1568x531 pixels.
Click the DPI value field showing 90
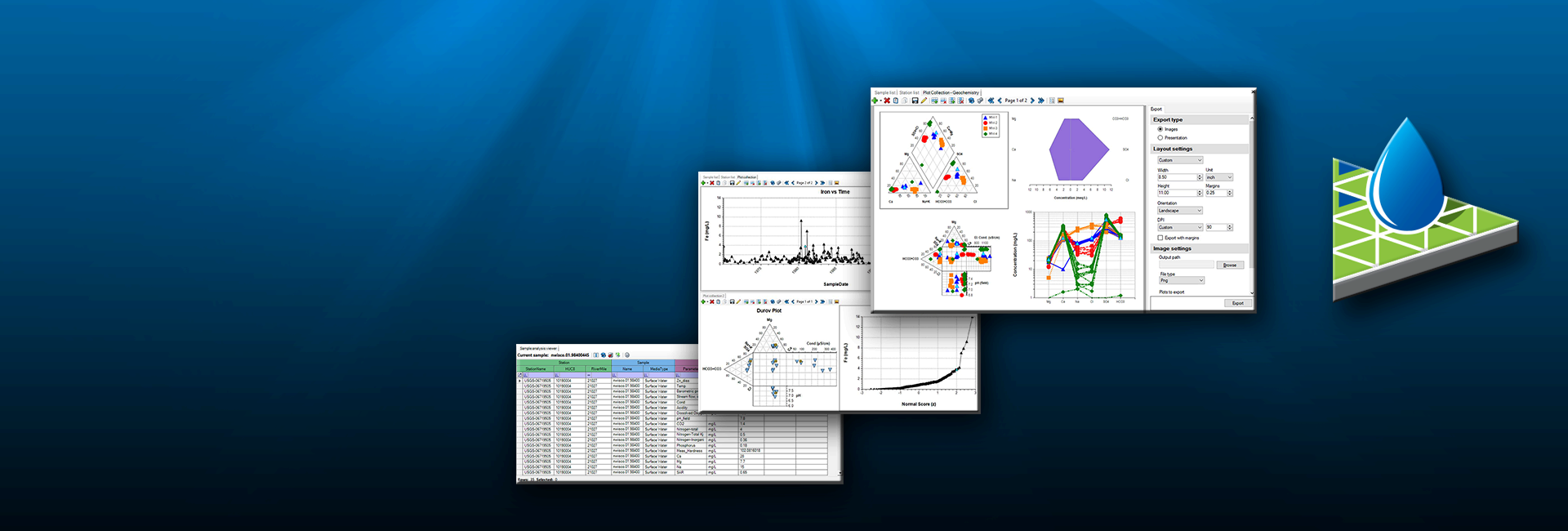click(1215, 227)
